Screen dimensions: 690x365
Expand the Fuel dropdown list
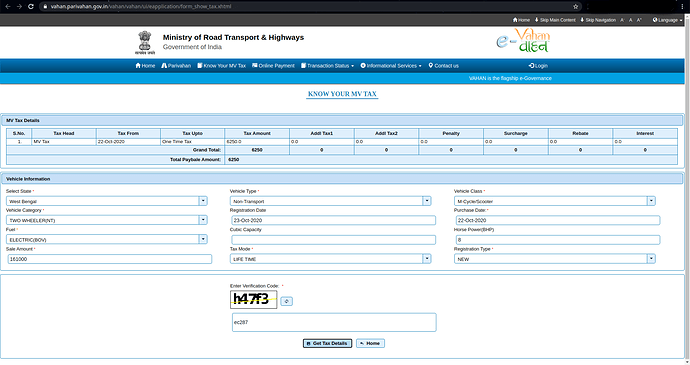pyautogui.click(x=106, y=240)
